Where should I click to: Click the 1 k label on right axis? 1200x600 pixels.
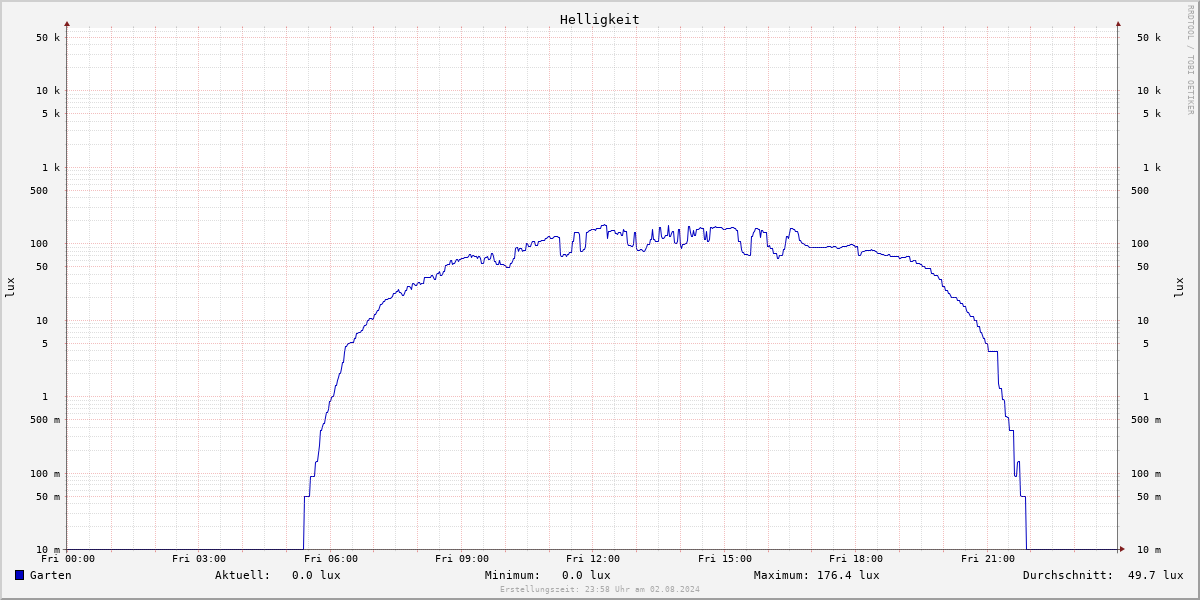1152,168
